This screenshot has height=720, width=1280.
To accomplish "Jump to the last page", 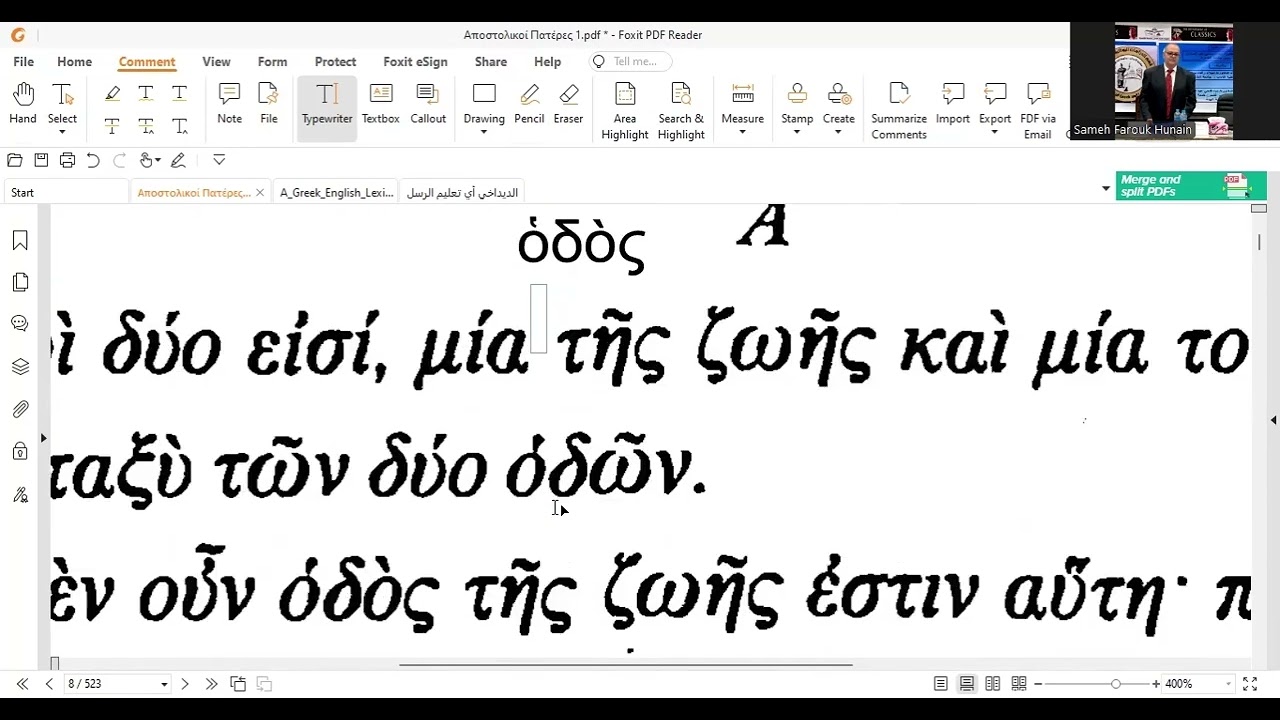I will point(211,684).
